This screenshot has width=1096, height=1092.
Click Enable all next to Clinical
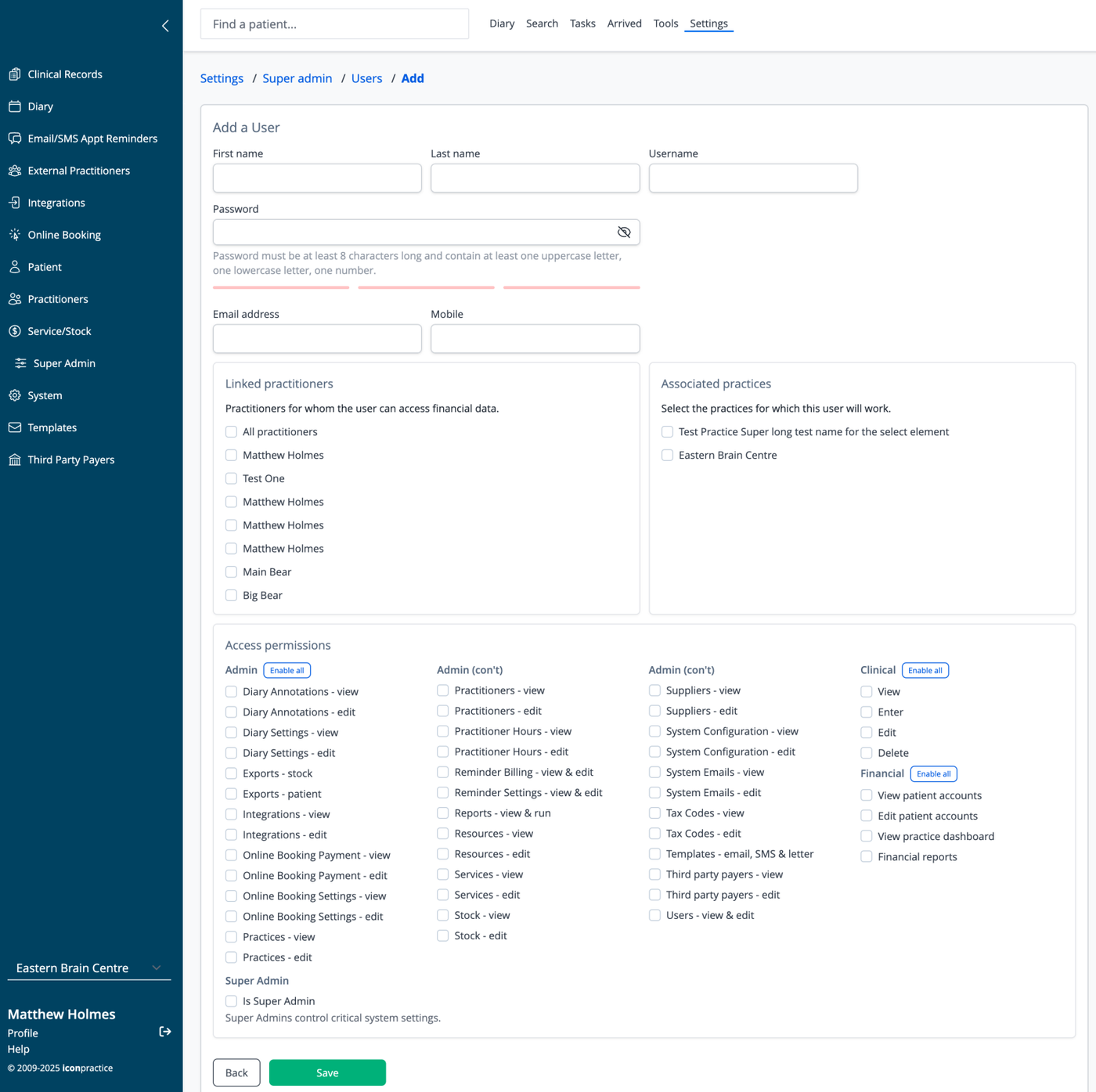[925, 670]
